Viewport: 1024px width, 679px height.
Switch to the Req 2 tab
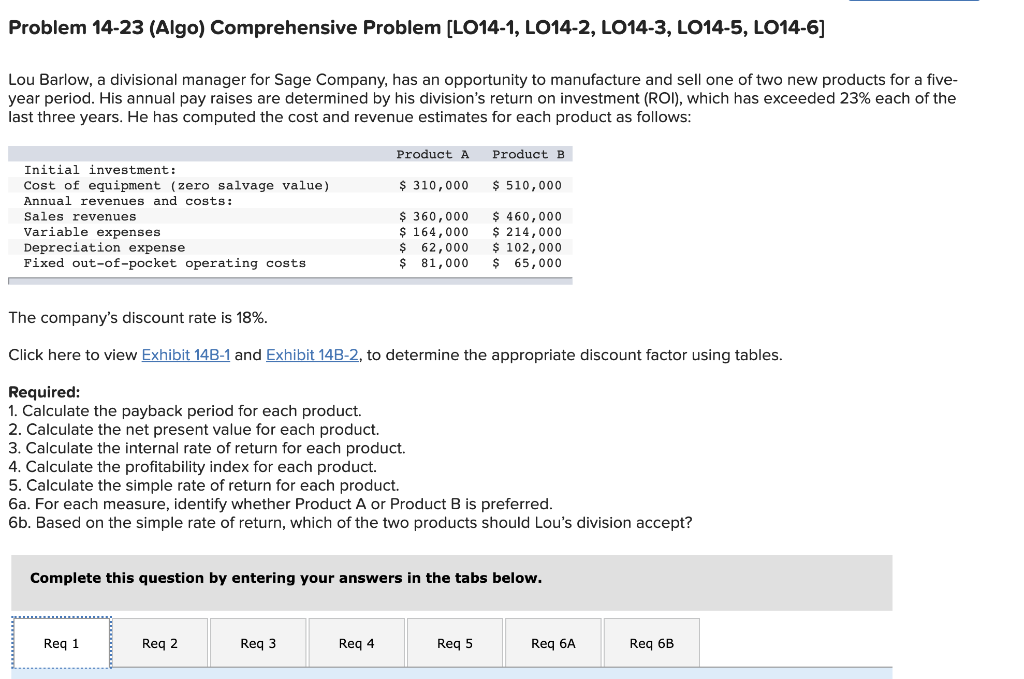159,643
